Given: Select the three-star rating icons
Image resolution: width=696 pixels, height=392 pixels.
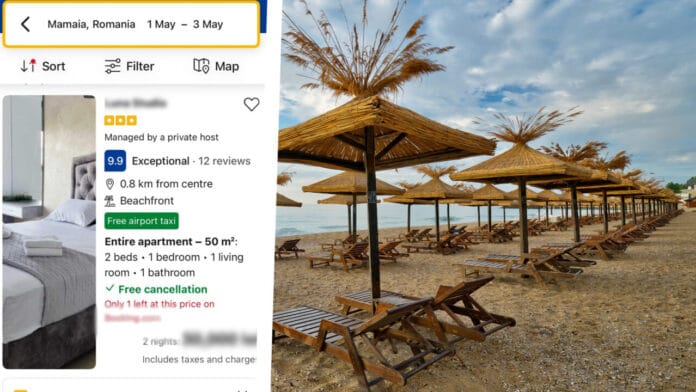Looking at the screenshot, I should [x=120, y=120].
